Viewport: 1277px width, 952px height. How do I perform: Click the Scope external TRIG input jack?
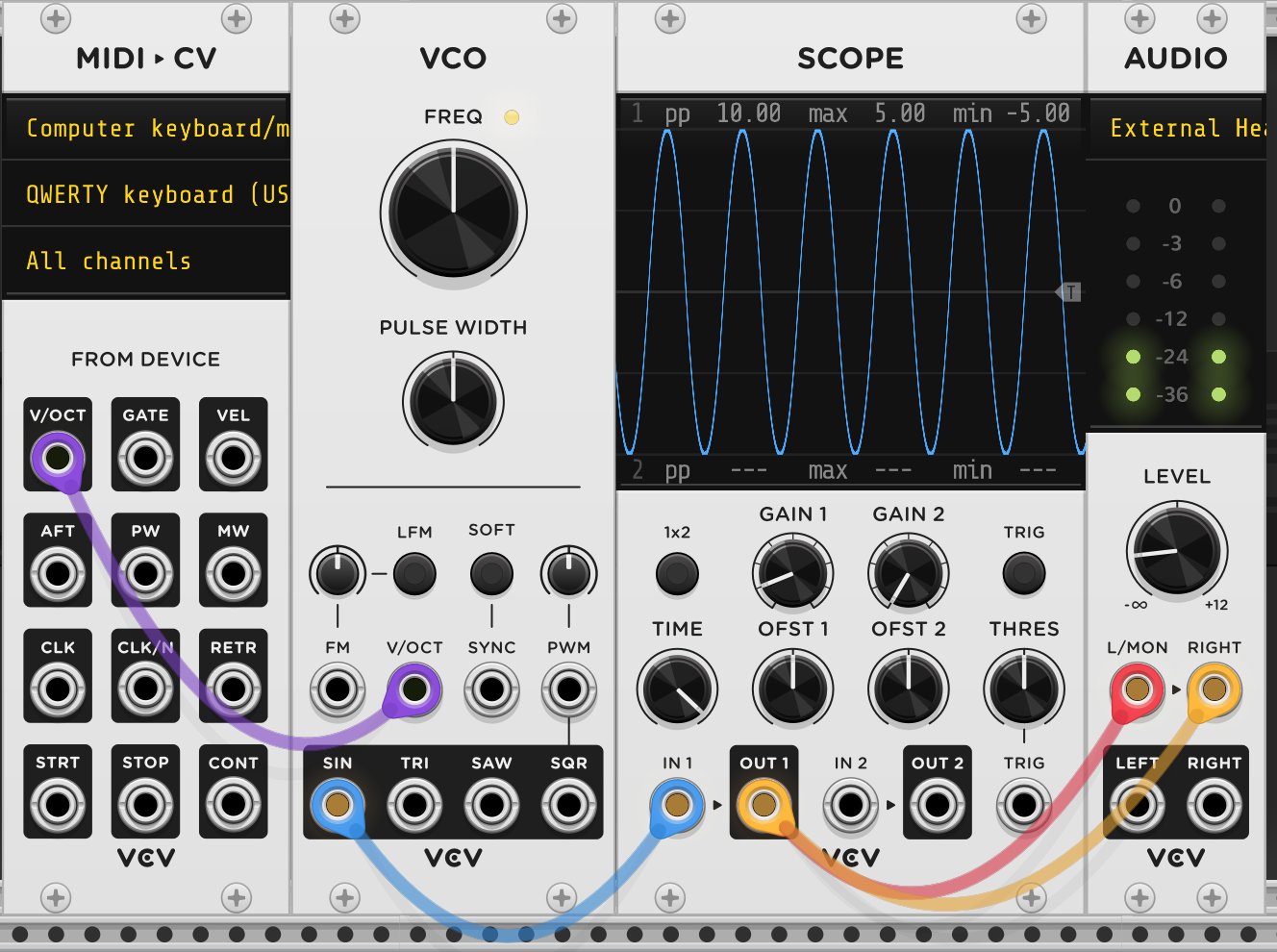[1023, 804]
